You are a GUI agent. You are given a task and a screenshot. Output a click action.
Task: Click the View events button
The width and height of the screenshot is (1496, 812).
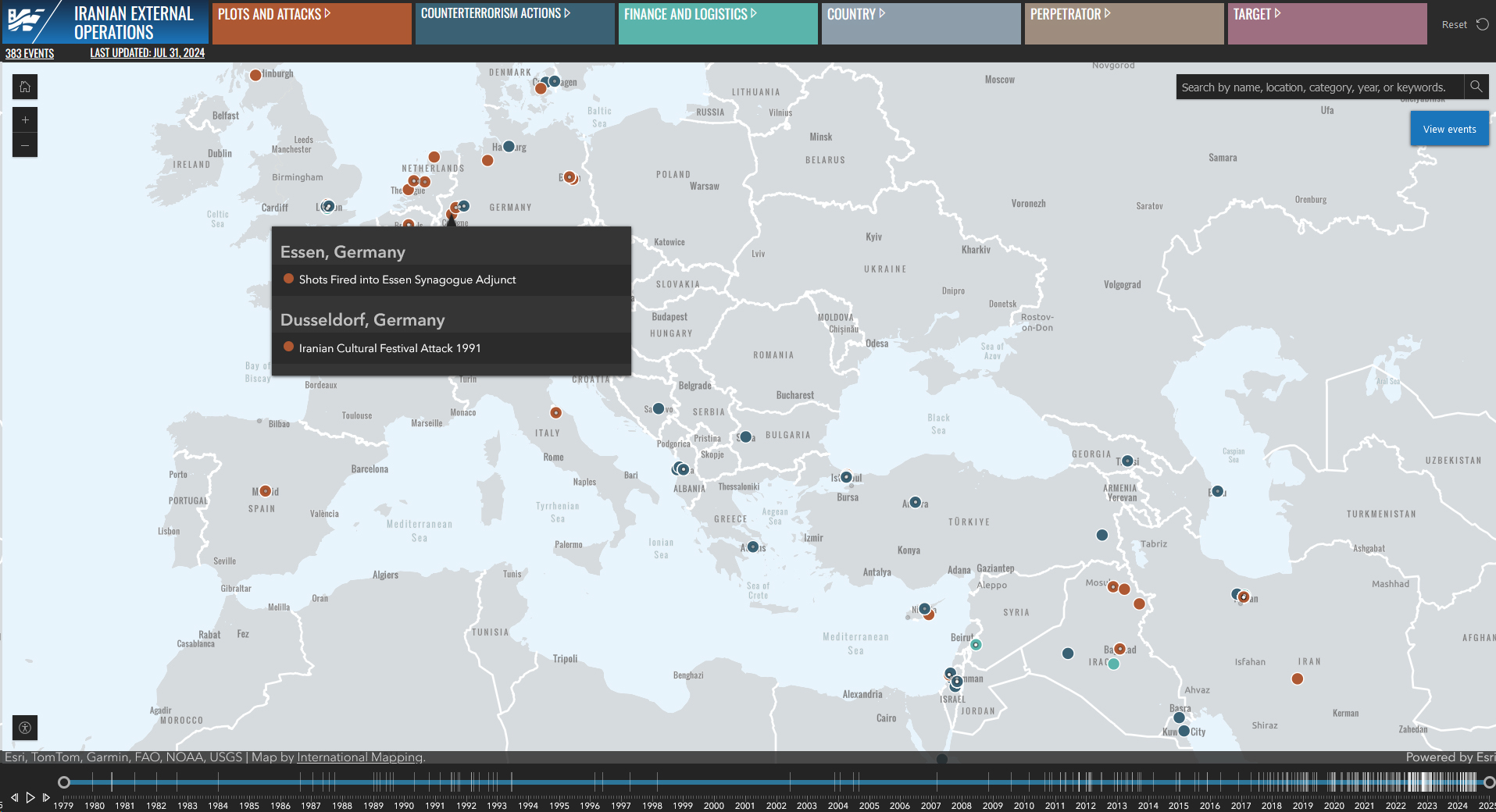[1449, 128]
